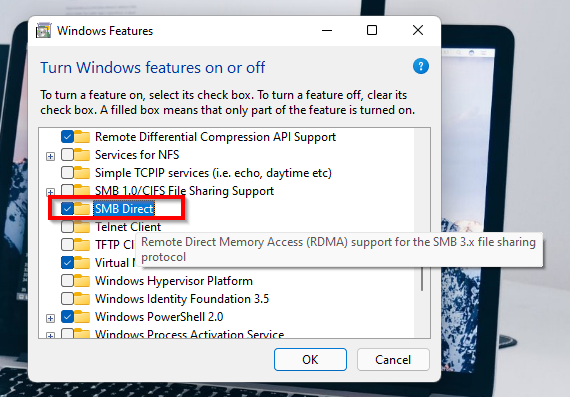Viewport: 570px width, 397px height.
Task: Click the feature list scrollbar thumb
Action: [x=422, y=279]
